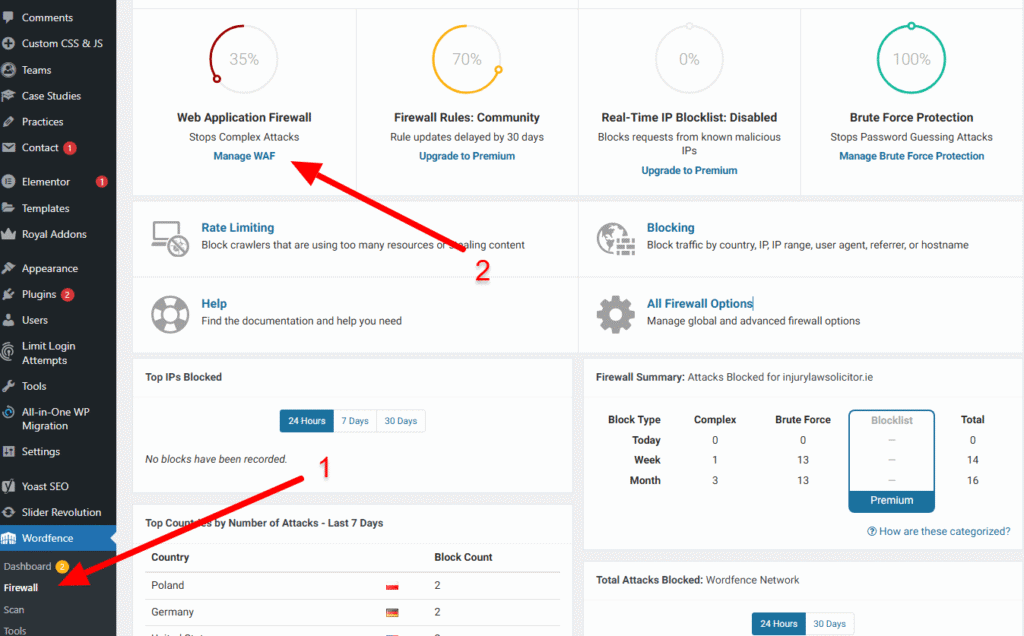Click the 35% Web Application Firewall progress circle
The width and height of the screenshot is (1024, 636).
[243, 59]
